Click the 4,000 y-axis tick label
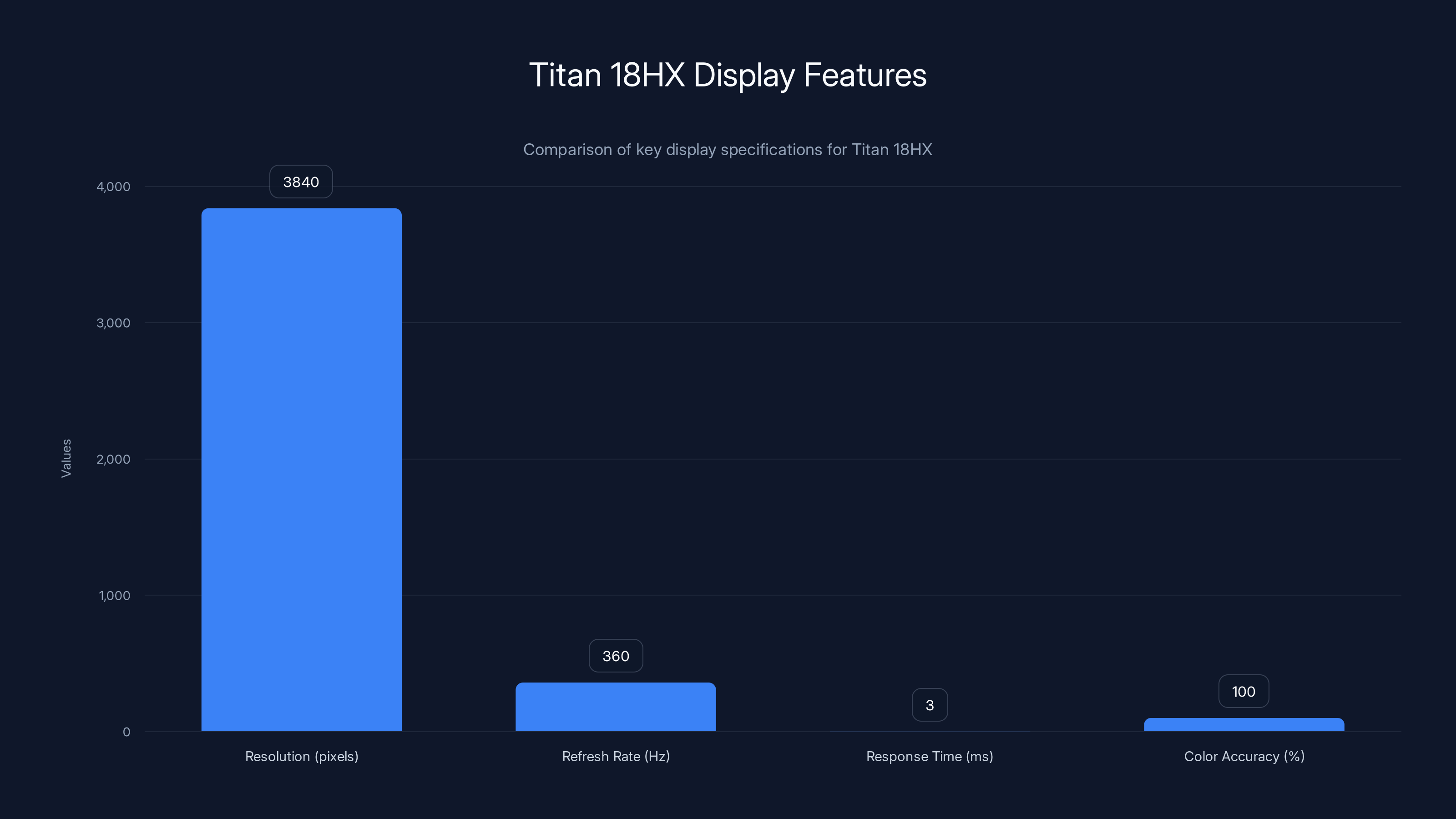1456x819 pixels. (113, 187)
